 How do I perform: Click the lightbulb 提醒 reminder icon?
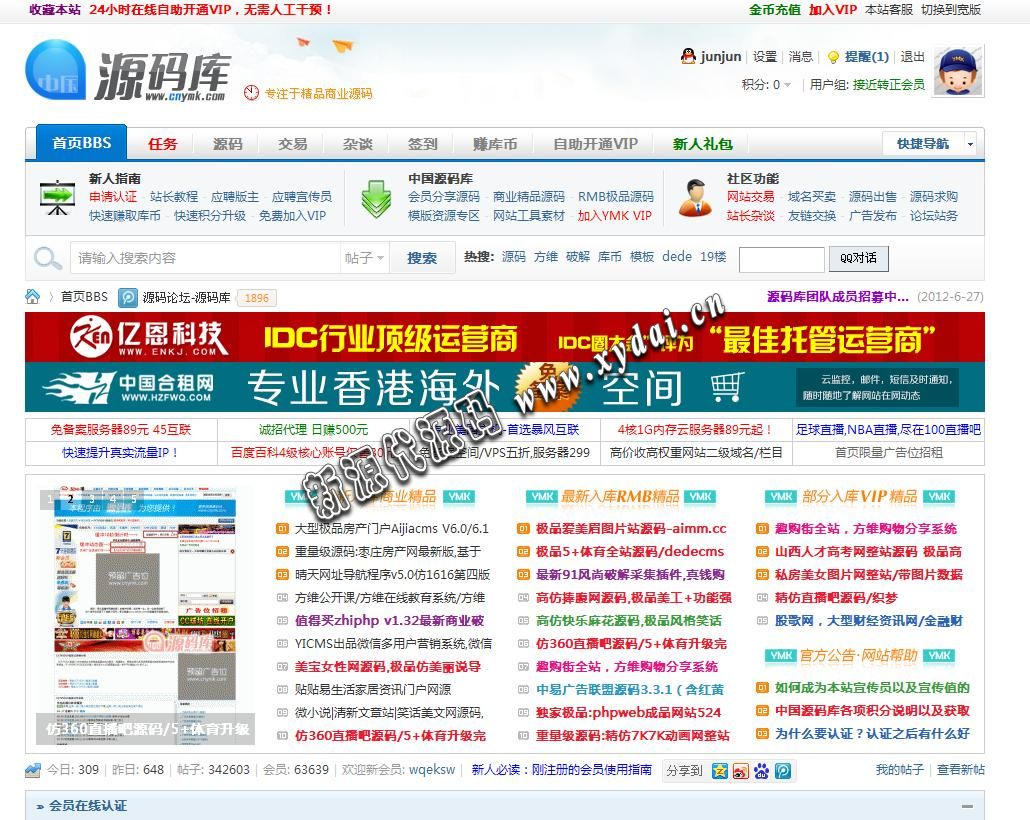[833, 57]
